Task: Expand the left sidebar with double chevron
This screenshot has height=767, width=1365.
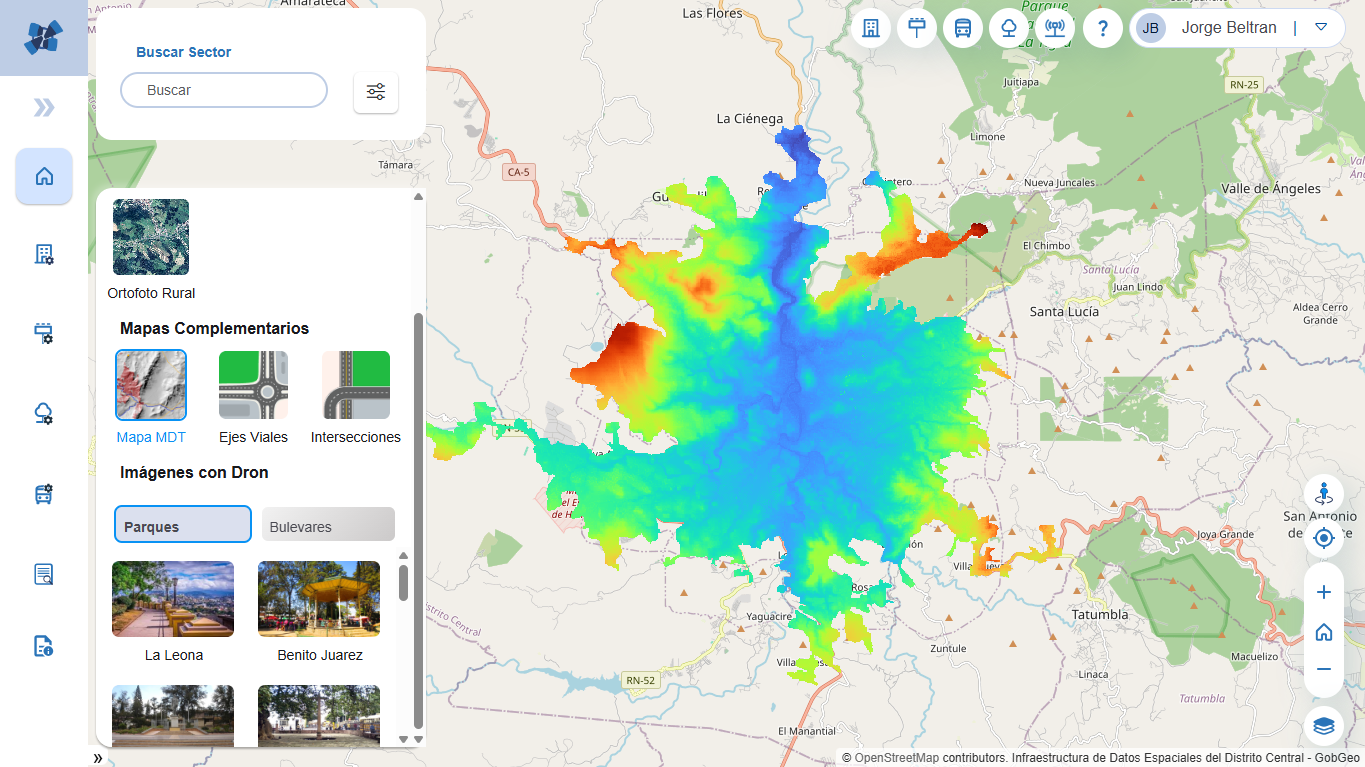Action: pos(44,108)
